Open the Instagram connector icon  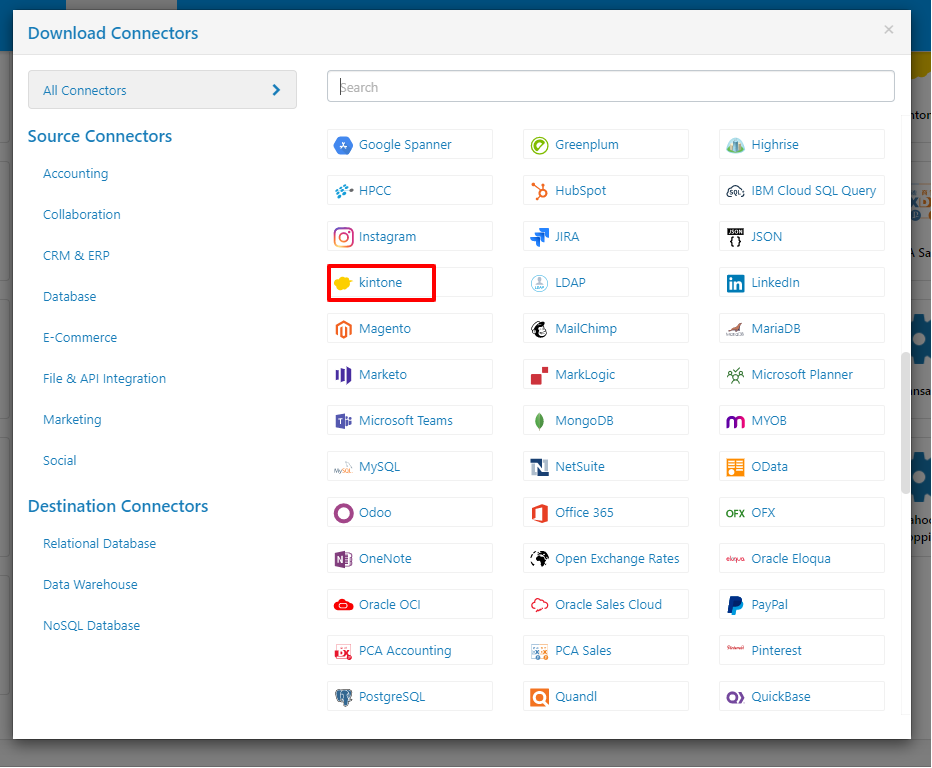(343, 237)
